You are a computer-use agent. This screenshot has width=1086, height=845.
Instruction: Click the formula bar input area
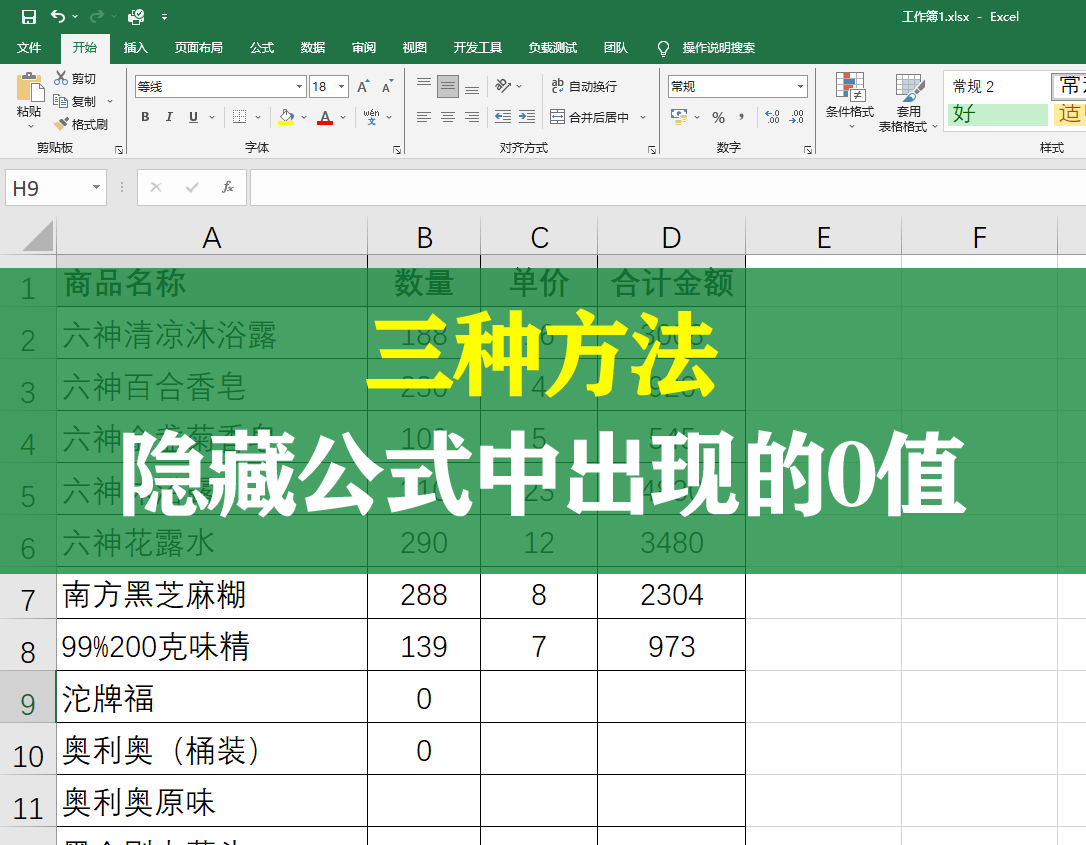point(668,188)
